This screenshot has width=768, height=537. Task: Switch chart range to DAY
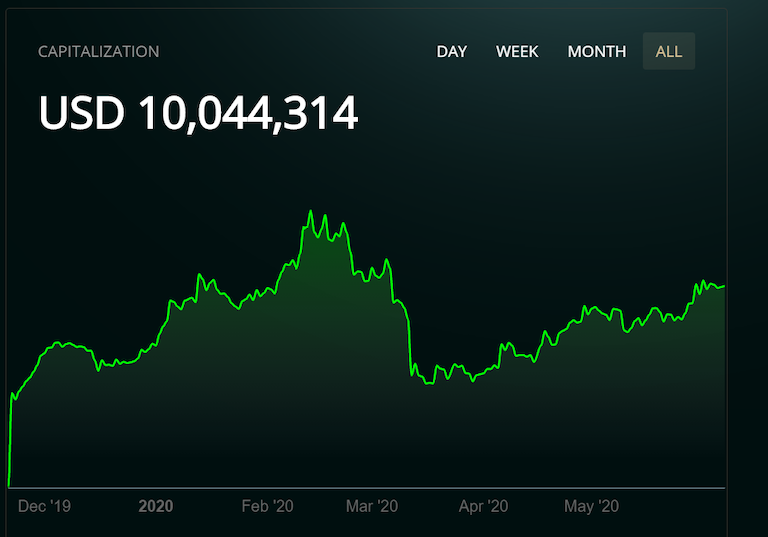452,51
